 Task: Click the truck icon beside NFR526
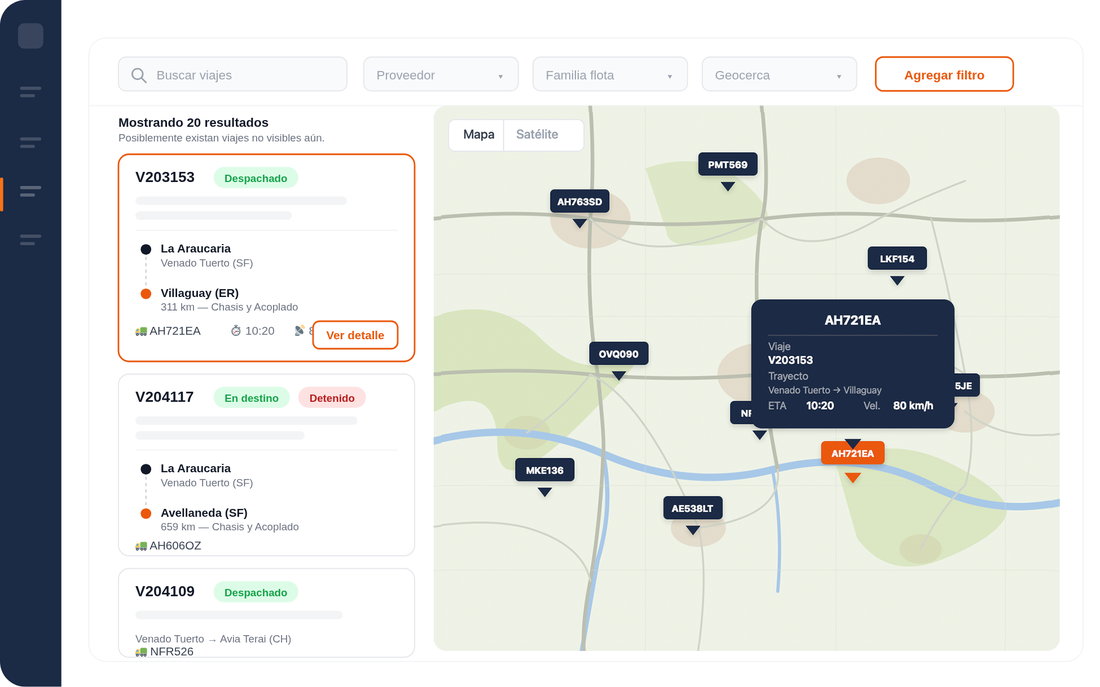141,652
